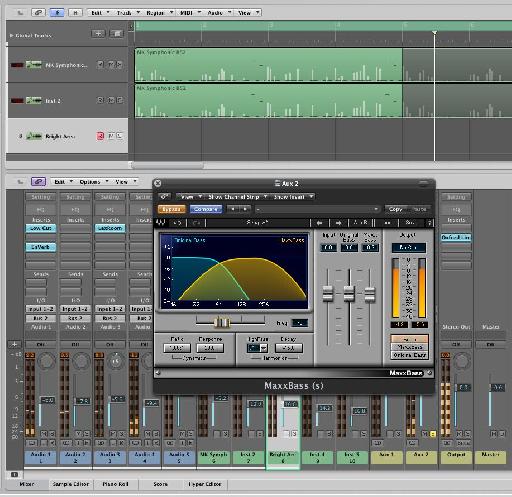Click the Paste button in the plugin window
The width and height of the screenshot is (512, 497).
(420, 209)
